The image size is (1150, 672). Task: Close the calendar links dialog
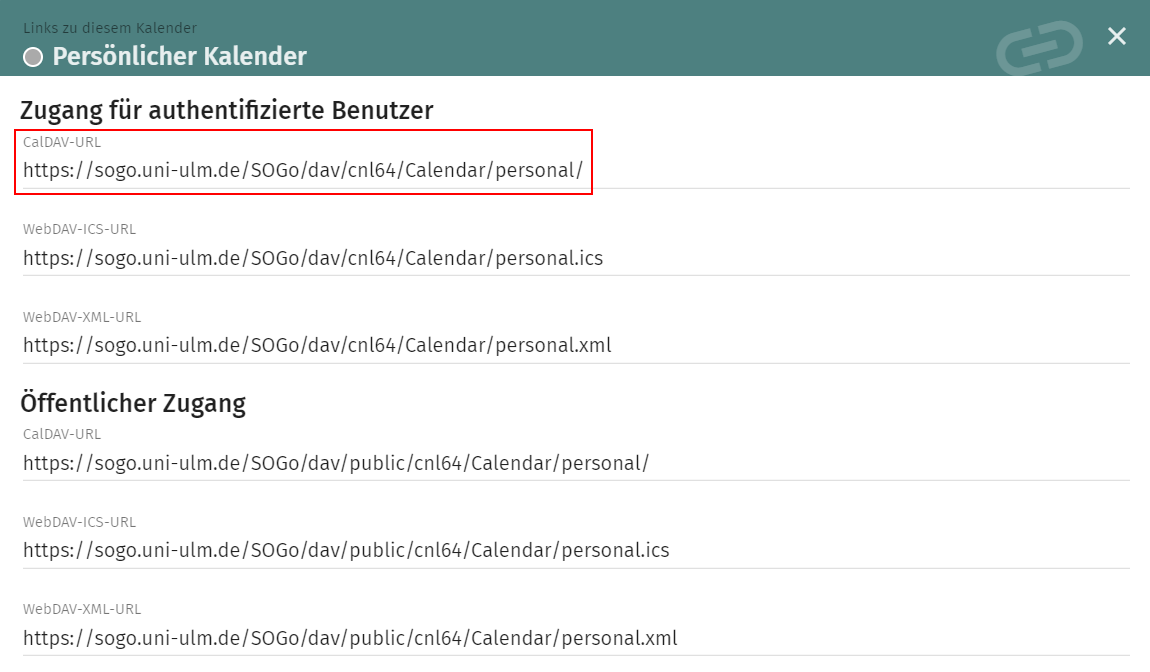(x=1117, y=36)
